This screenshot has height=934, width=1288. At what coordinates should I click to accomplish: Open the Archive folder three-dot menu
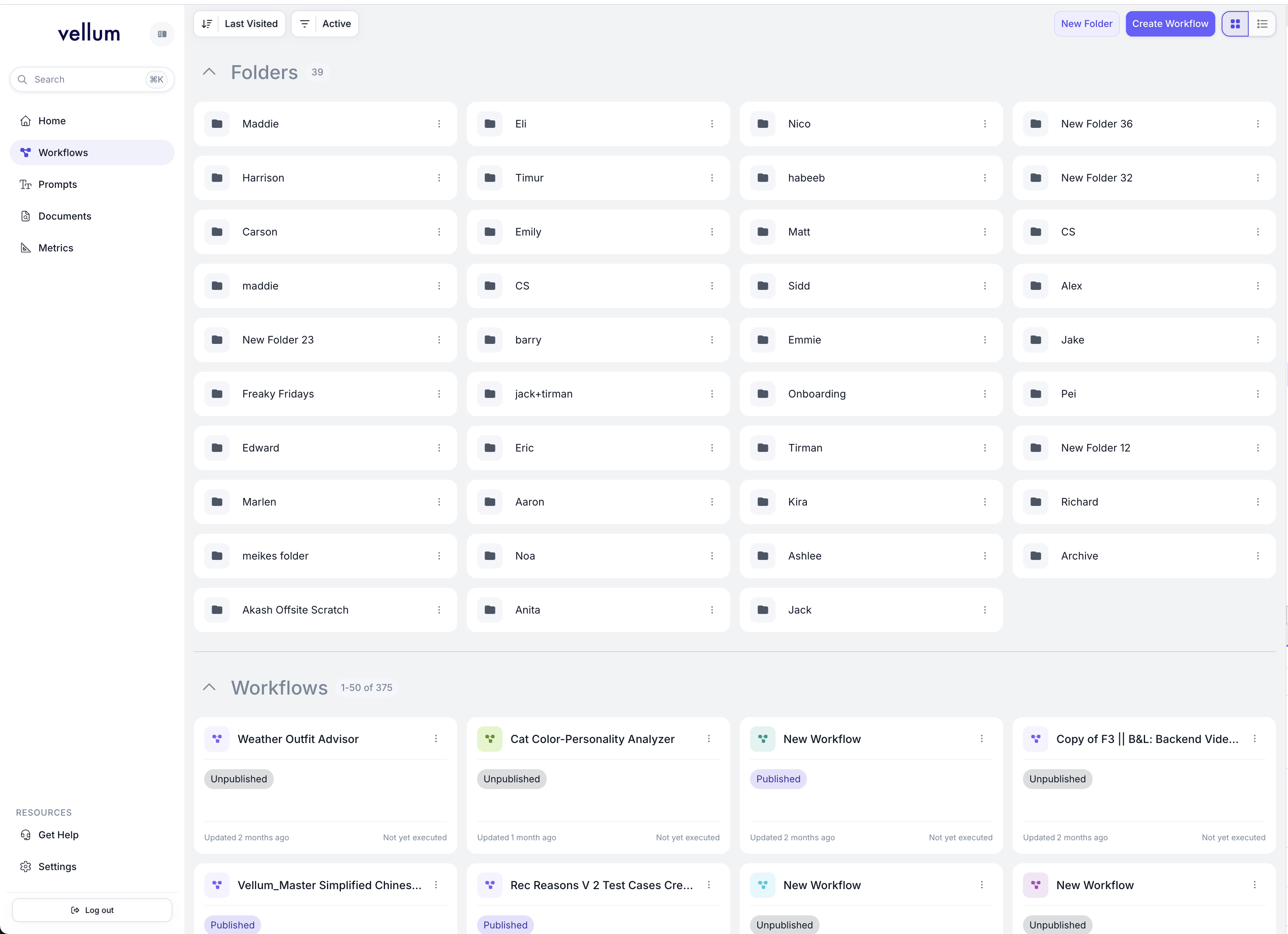(x=1257, y=556)
